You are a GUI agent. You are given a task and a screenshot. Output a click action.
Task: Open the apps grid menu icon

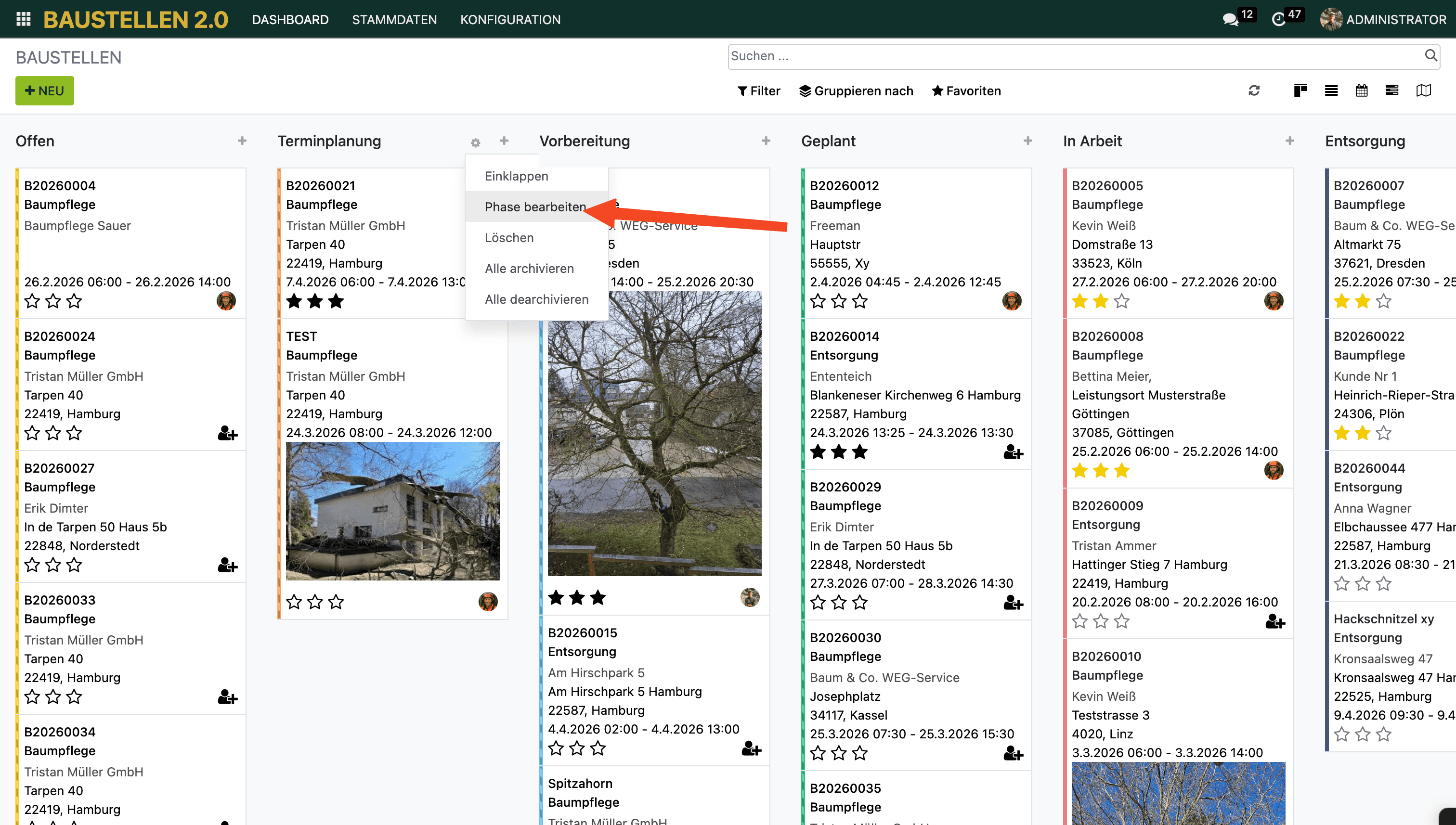23,19
